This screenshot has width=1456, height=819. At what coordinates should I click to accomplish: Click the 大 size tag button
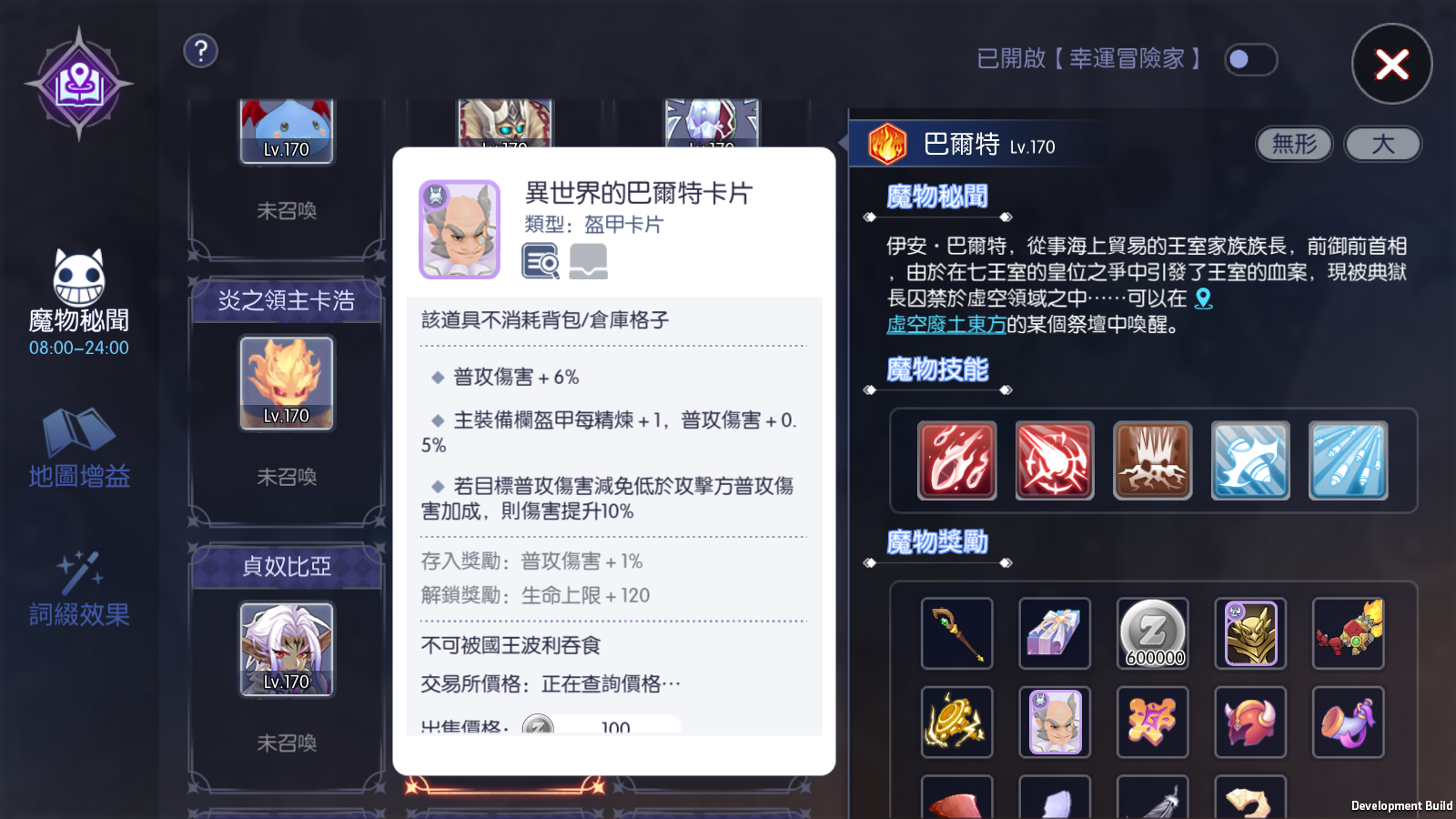(1383, 144)
